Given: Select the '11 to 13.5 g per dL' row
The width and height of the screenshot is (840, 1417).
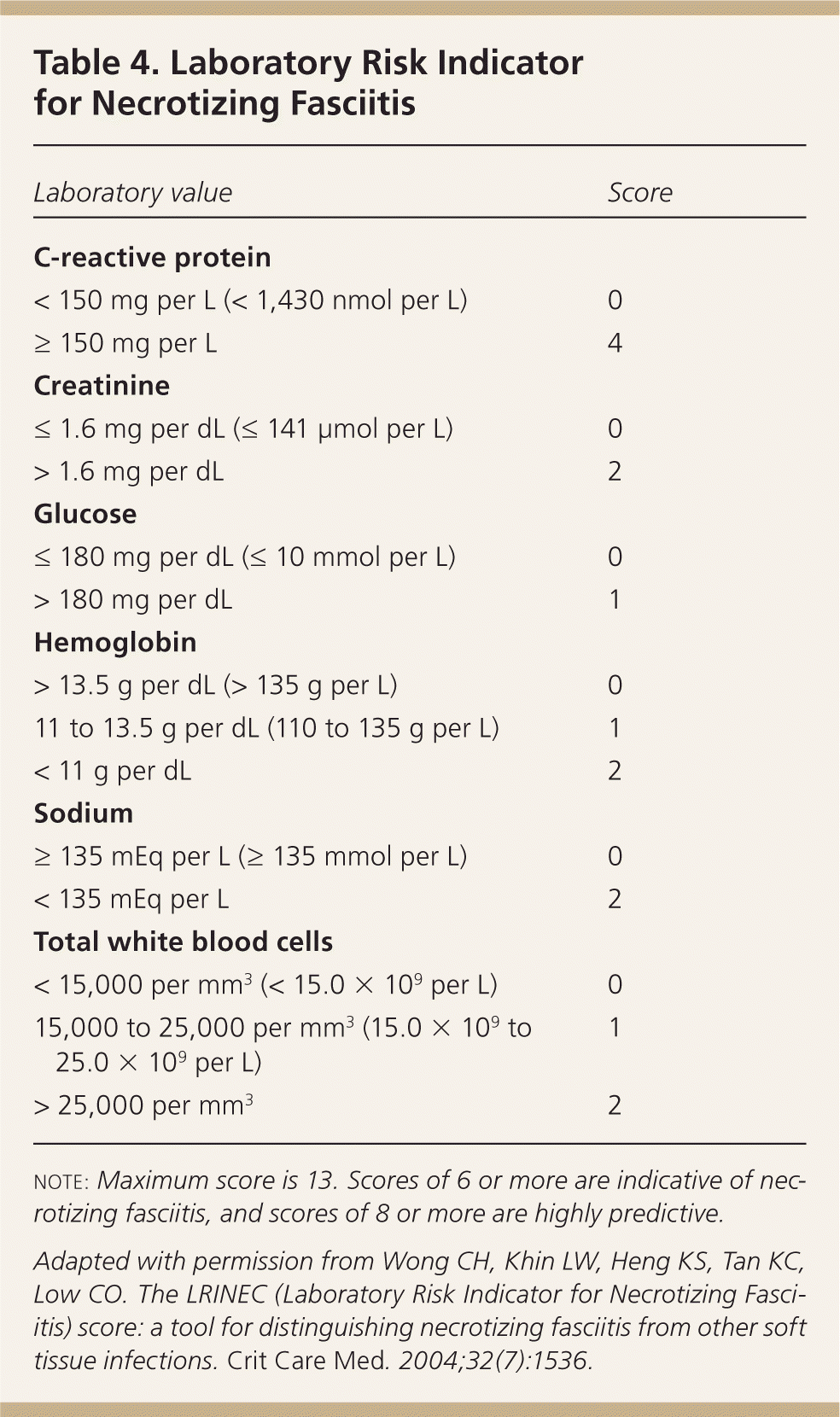Looking at the screenshot, I should point(266,728).
